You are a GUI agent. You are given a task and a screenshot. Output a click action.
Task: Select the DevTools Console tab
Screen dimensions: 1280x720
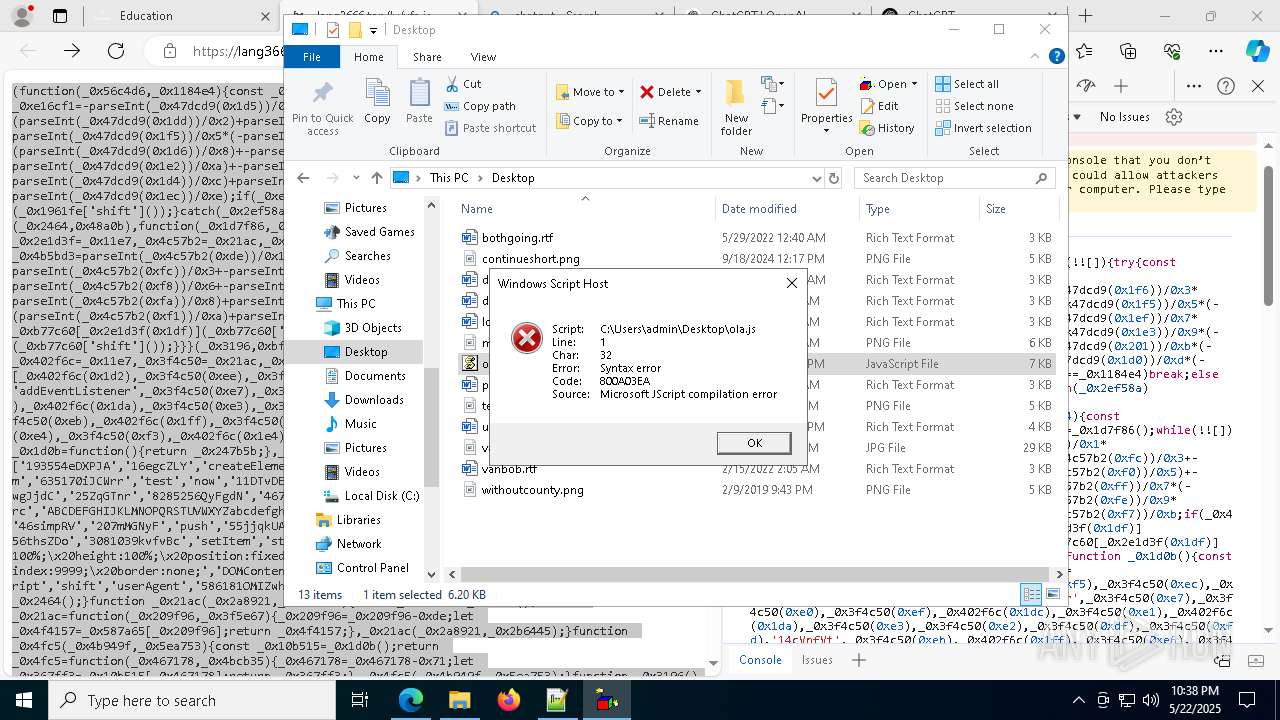pyautogui.click(x=760, y=660)
